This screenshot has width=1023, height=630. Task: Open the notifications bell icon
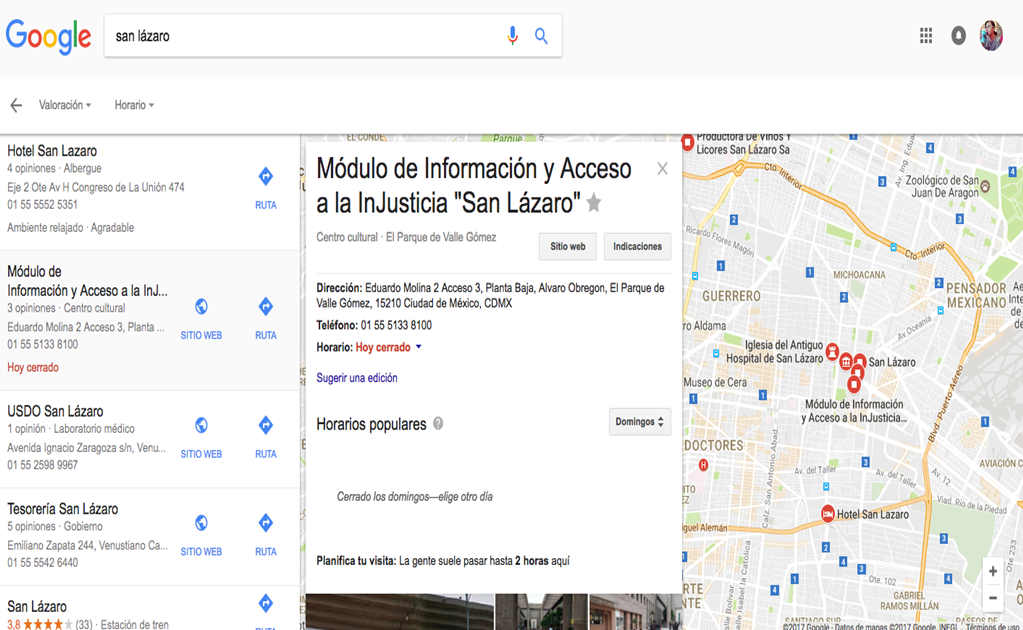(x=958, y=35)
